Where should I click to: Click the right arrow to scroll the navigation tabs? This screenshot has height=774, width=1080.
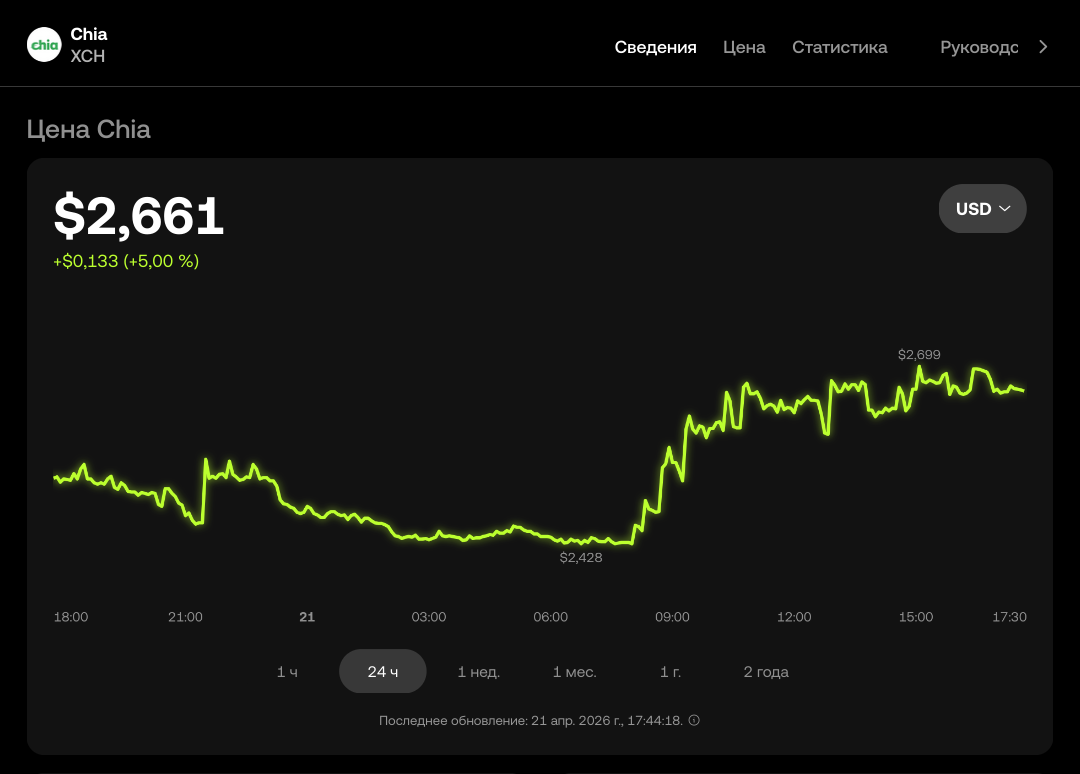1043,47
